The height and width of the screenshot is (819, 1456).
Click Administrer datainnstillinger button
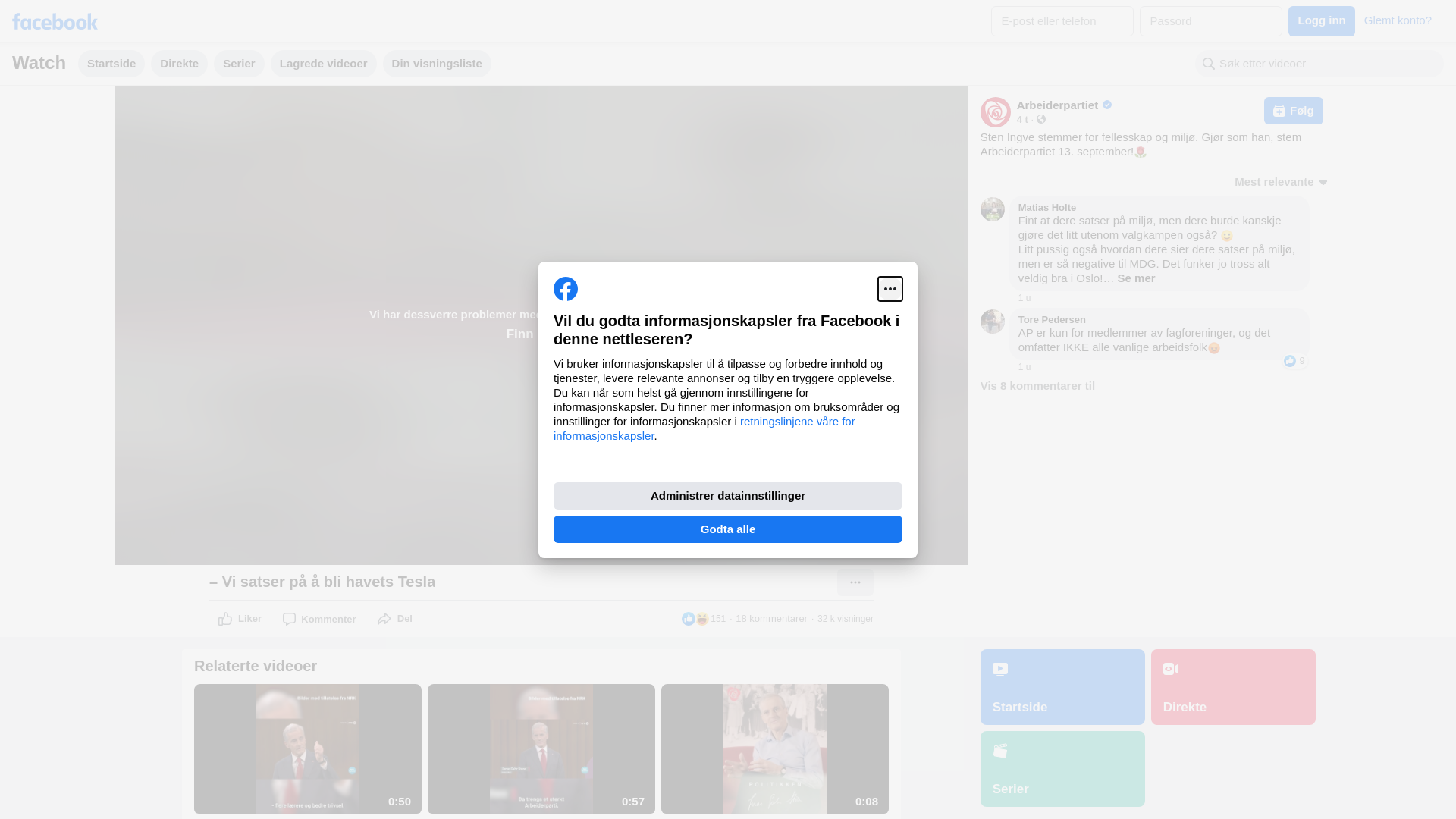(728, 496)
